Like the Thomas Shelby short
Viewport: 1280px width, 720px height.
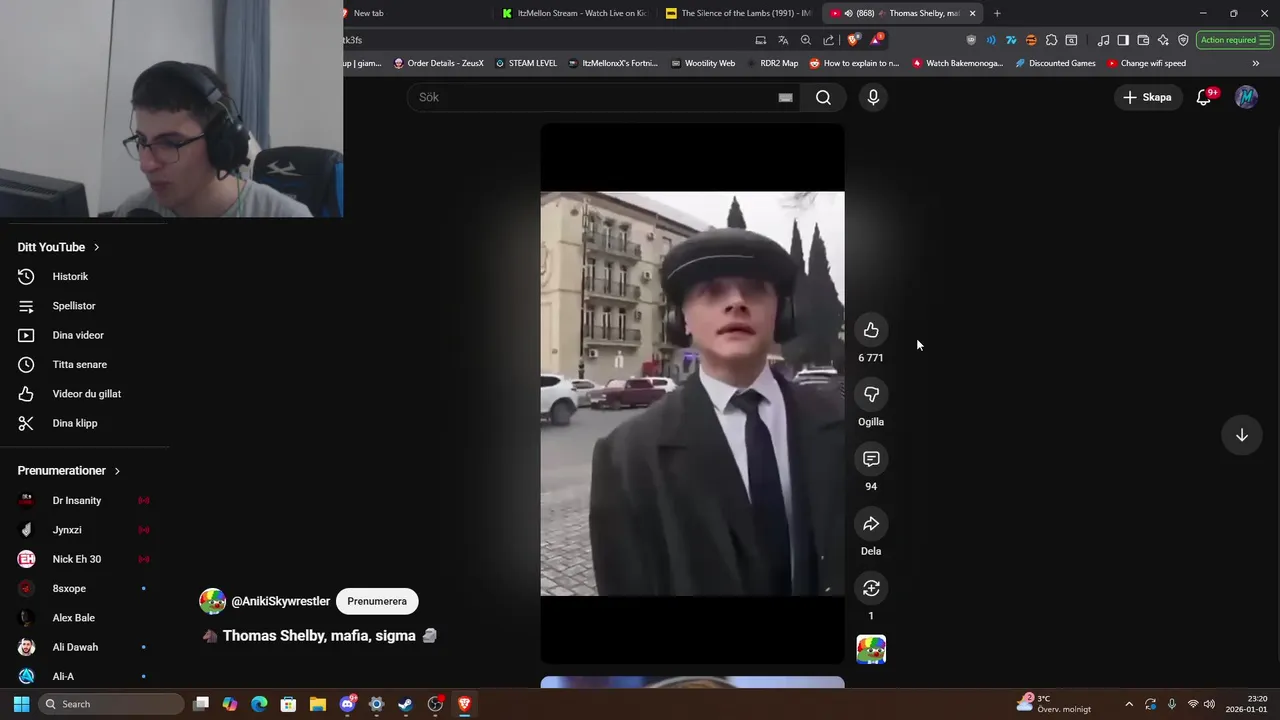(871, 330)
